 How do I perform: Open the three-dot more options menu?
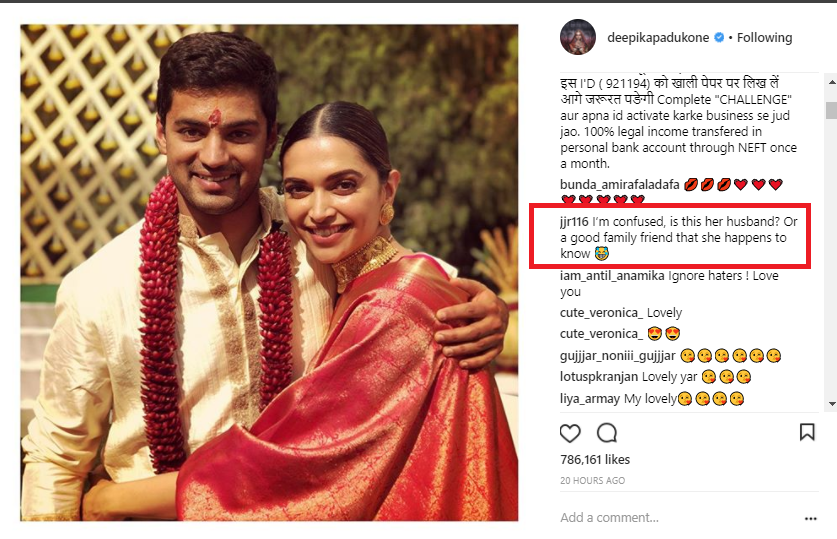pos(810,518)
